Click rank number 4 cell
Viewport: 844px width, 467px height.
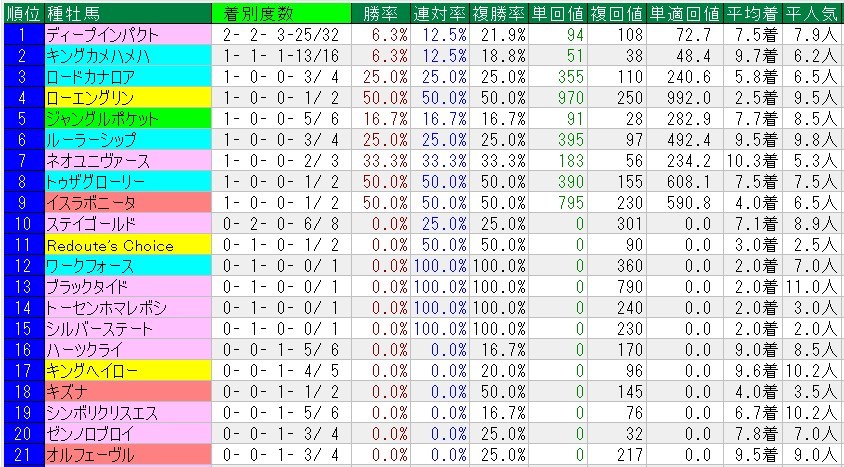click(x=22, y=98)
